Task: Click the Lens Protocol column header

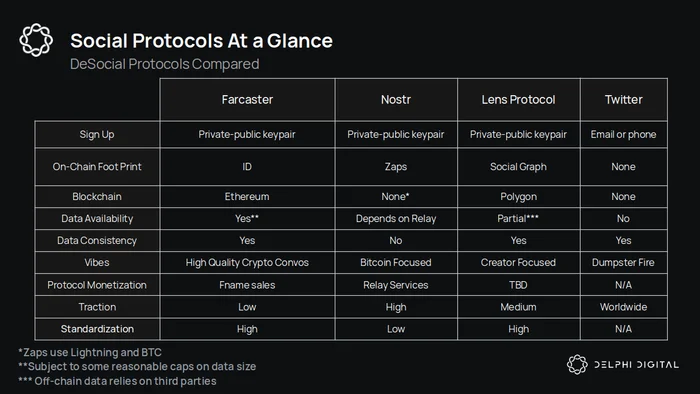Action: (x=518, y=100)
